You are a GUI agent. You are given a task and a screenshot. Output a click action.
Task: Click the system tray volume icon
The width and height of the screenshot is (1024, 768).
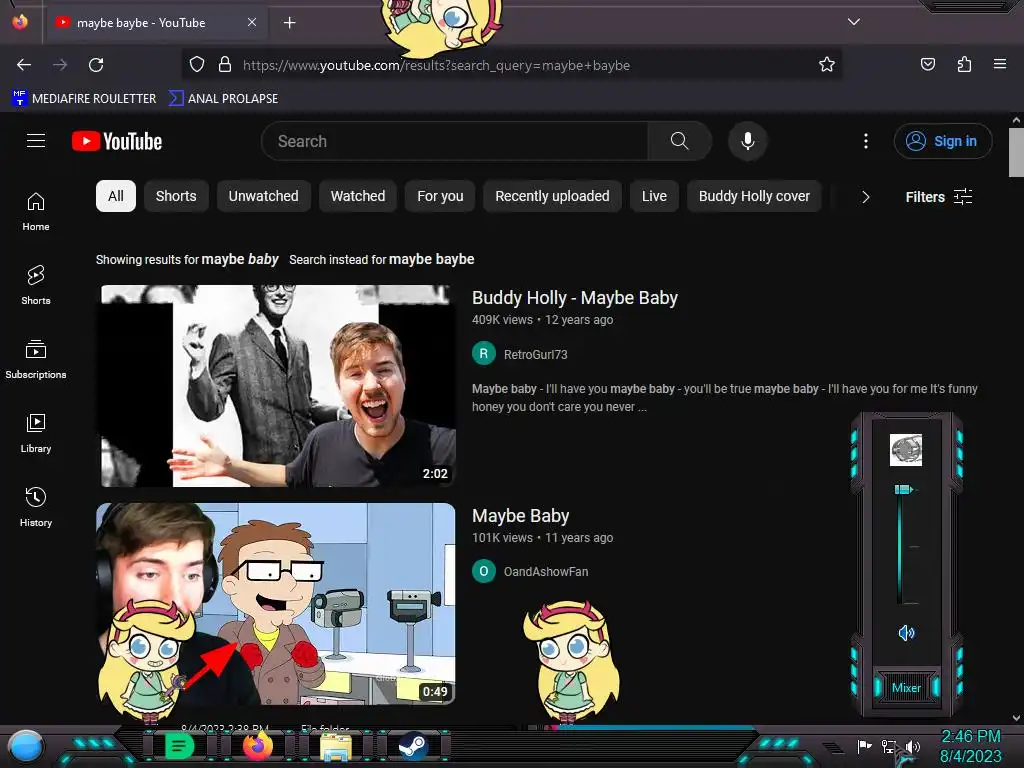pos(912,746)
